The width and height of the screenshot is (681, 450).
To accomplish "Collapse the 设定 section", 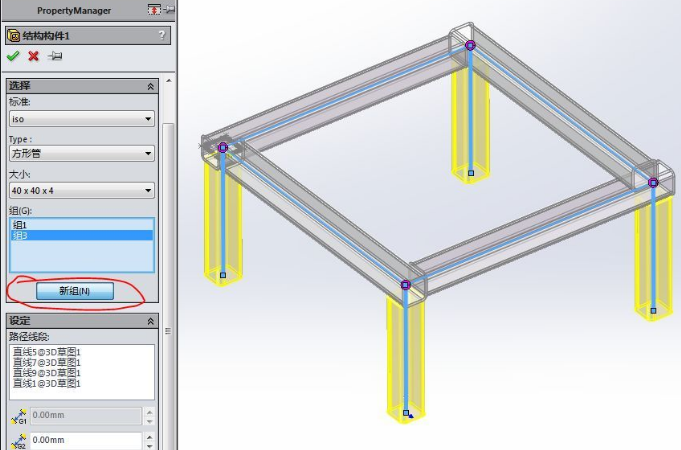I will click(151, 321).
